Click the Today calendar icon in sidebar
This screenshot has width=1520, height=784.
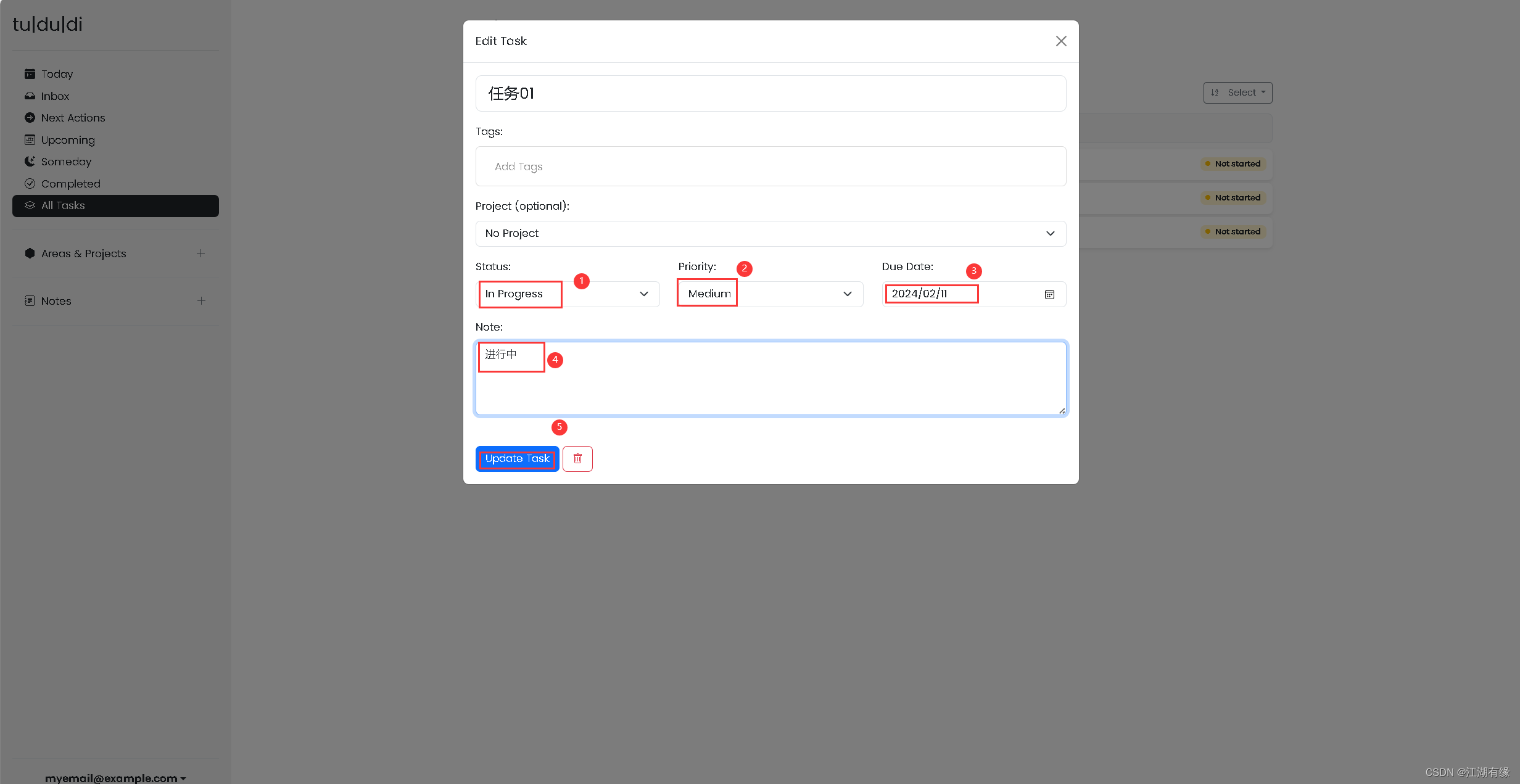tap(30, 74)
